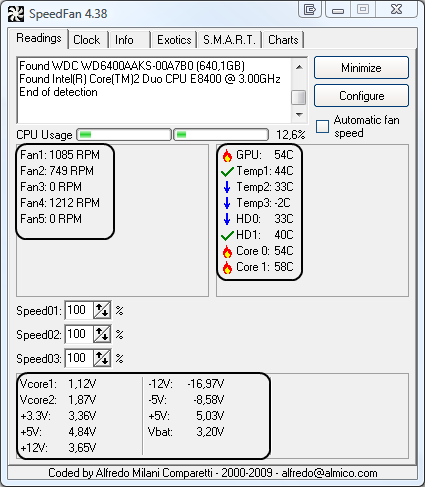Image resolution: width=425 pixels, height=487 pixels.
Task: Click the Temp2 blue down-arrow icon
Action: click(227, 187)
